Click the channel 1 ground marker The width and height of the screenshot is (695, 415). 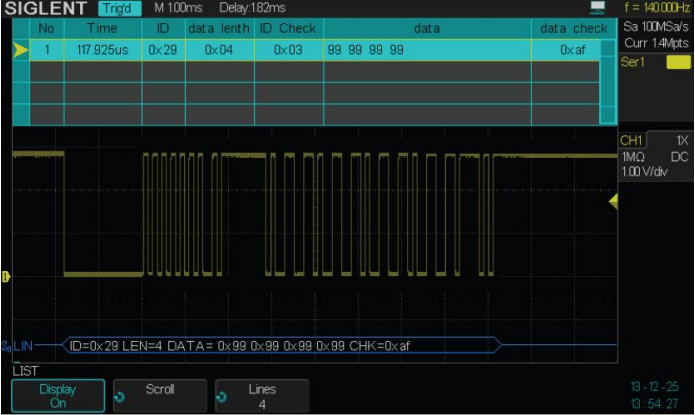click(6, 277)
